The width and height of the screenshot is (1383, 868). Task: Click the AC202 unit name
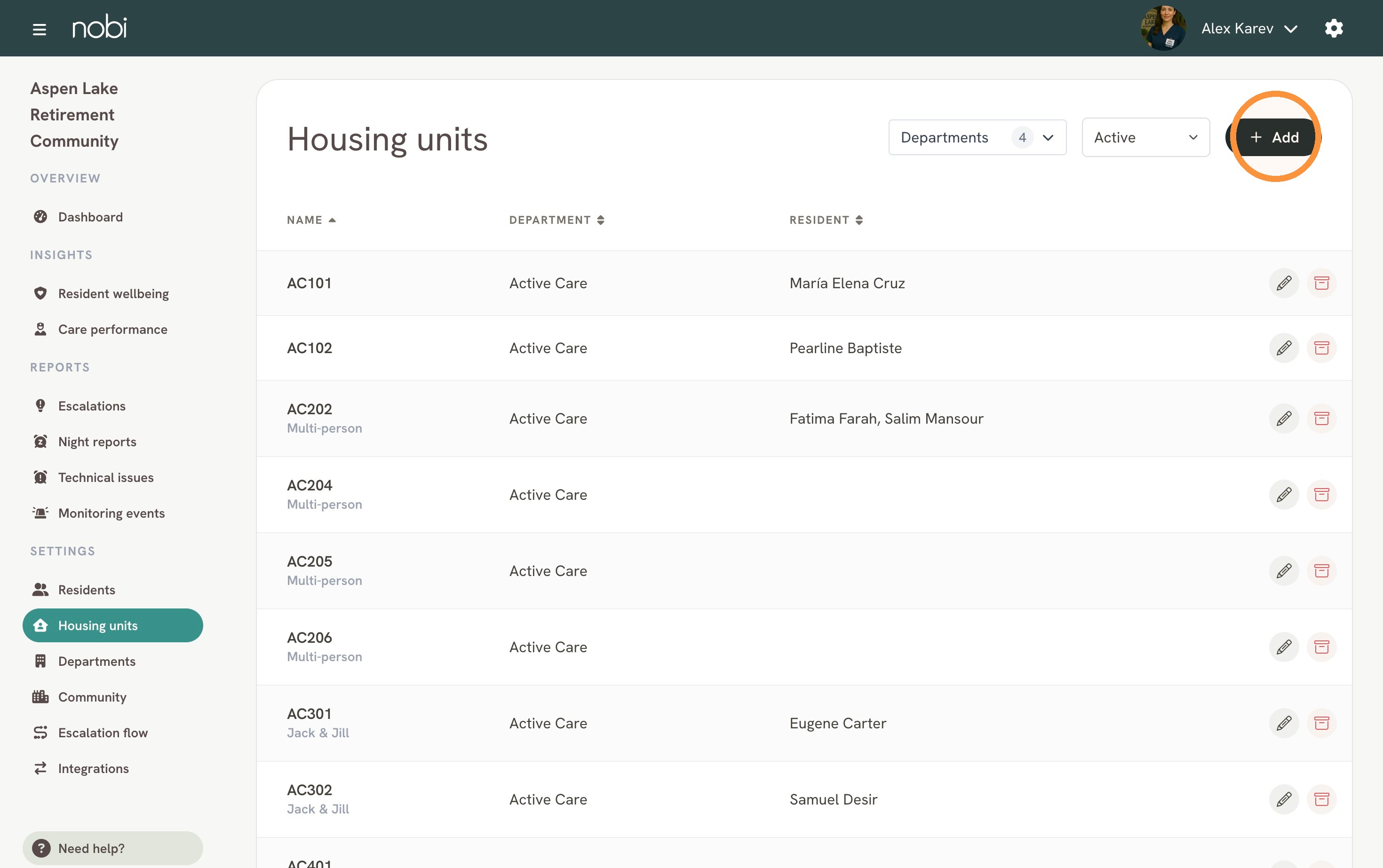[x=310, y=409]
